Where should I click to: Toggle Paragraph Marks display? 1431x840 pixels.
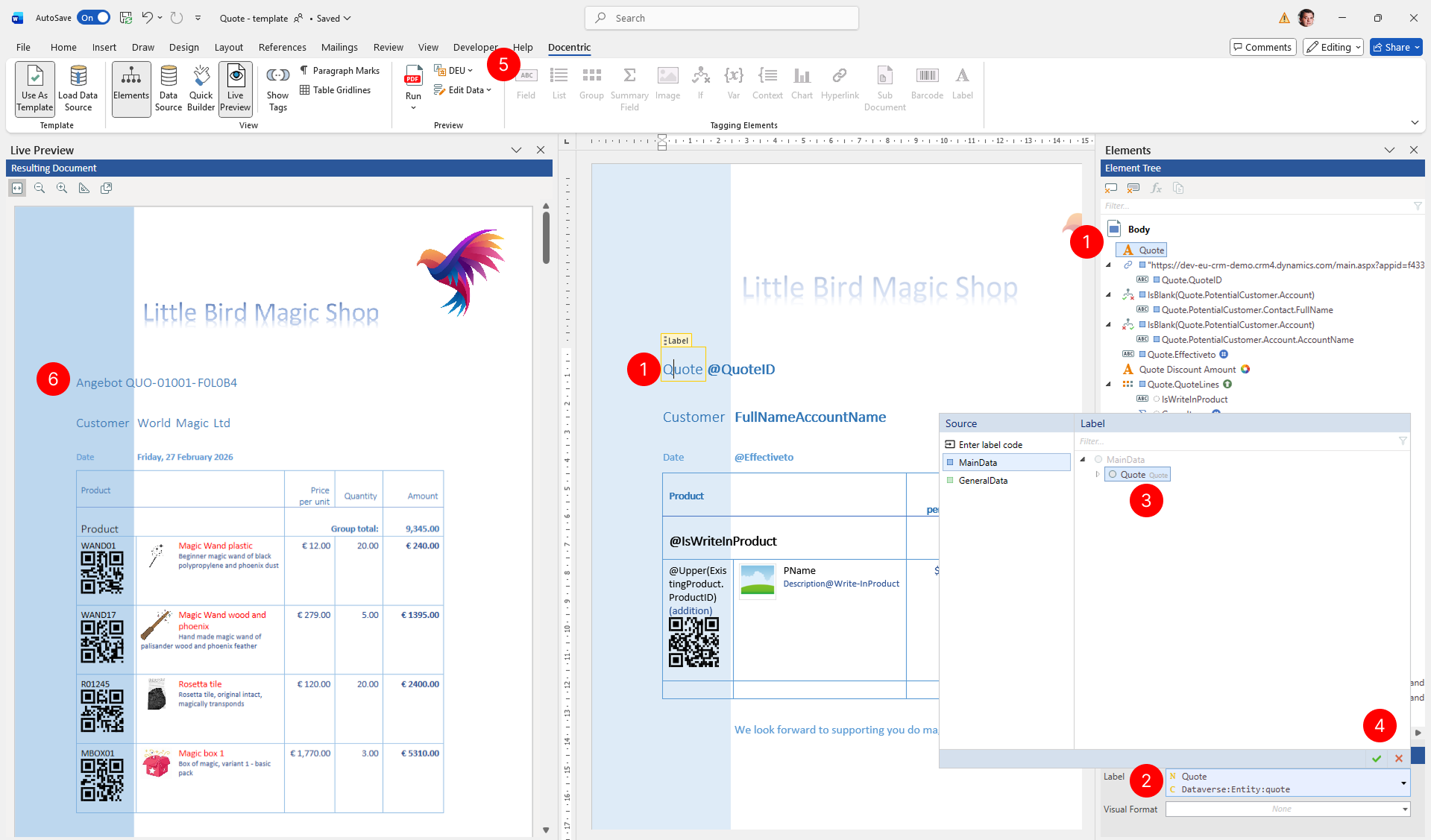click(x=340, y=71)
